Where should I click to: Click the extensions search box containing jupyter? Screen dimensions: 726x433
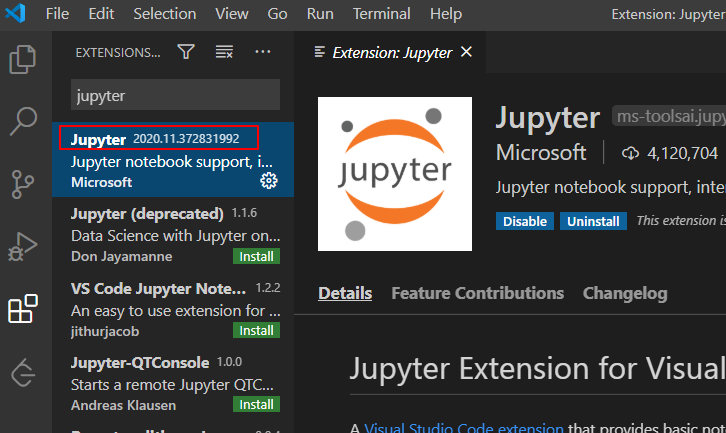pyautogui.click(x=175, y=95)
